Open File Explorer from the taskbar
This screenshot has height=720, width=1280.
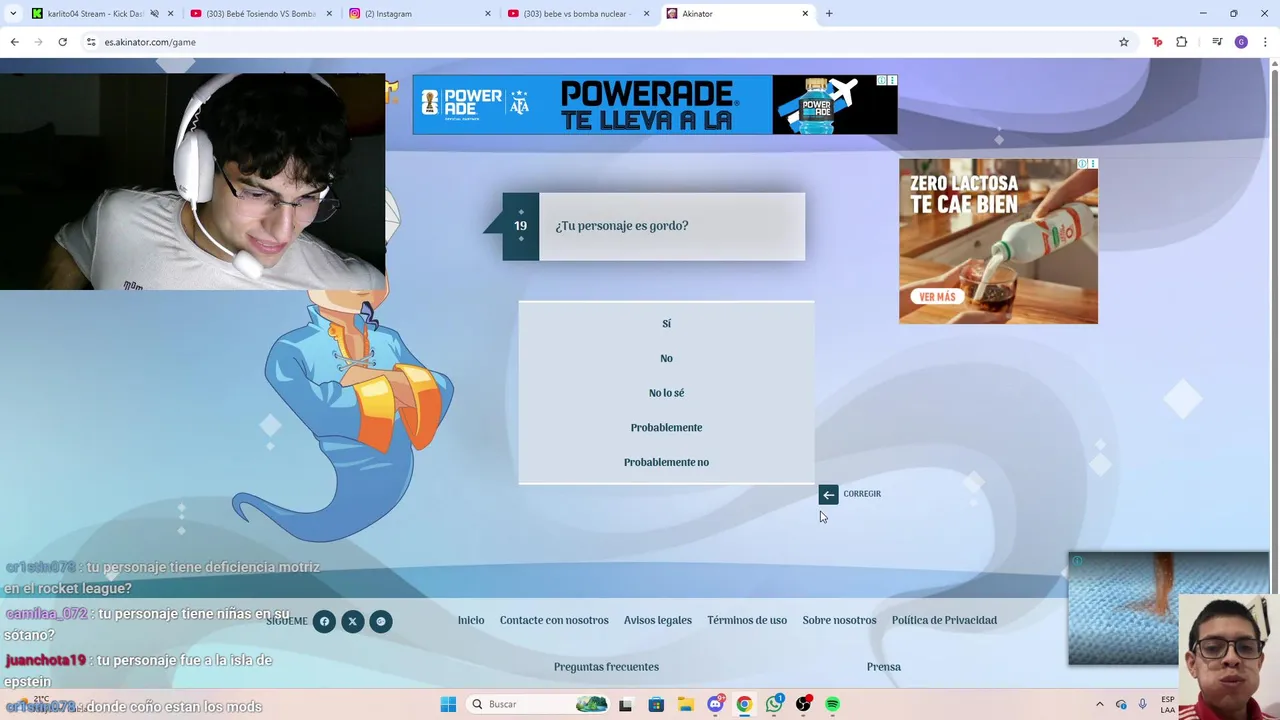pyautogui.click(x=685, y=704)
